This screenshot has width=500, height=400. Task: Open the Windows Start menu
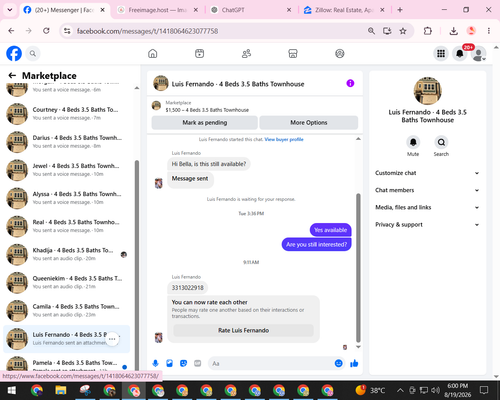(12, 390)
